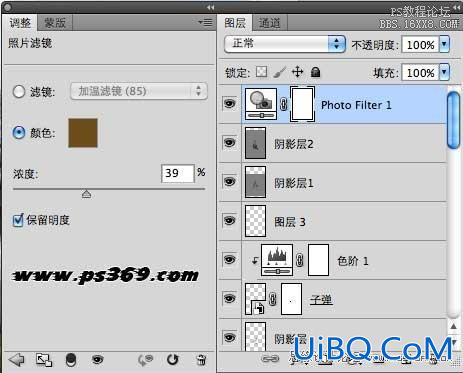Lock transparent pixels icon
The height and width of the screenshot is (373, 463).
tap(261, 72)
